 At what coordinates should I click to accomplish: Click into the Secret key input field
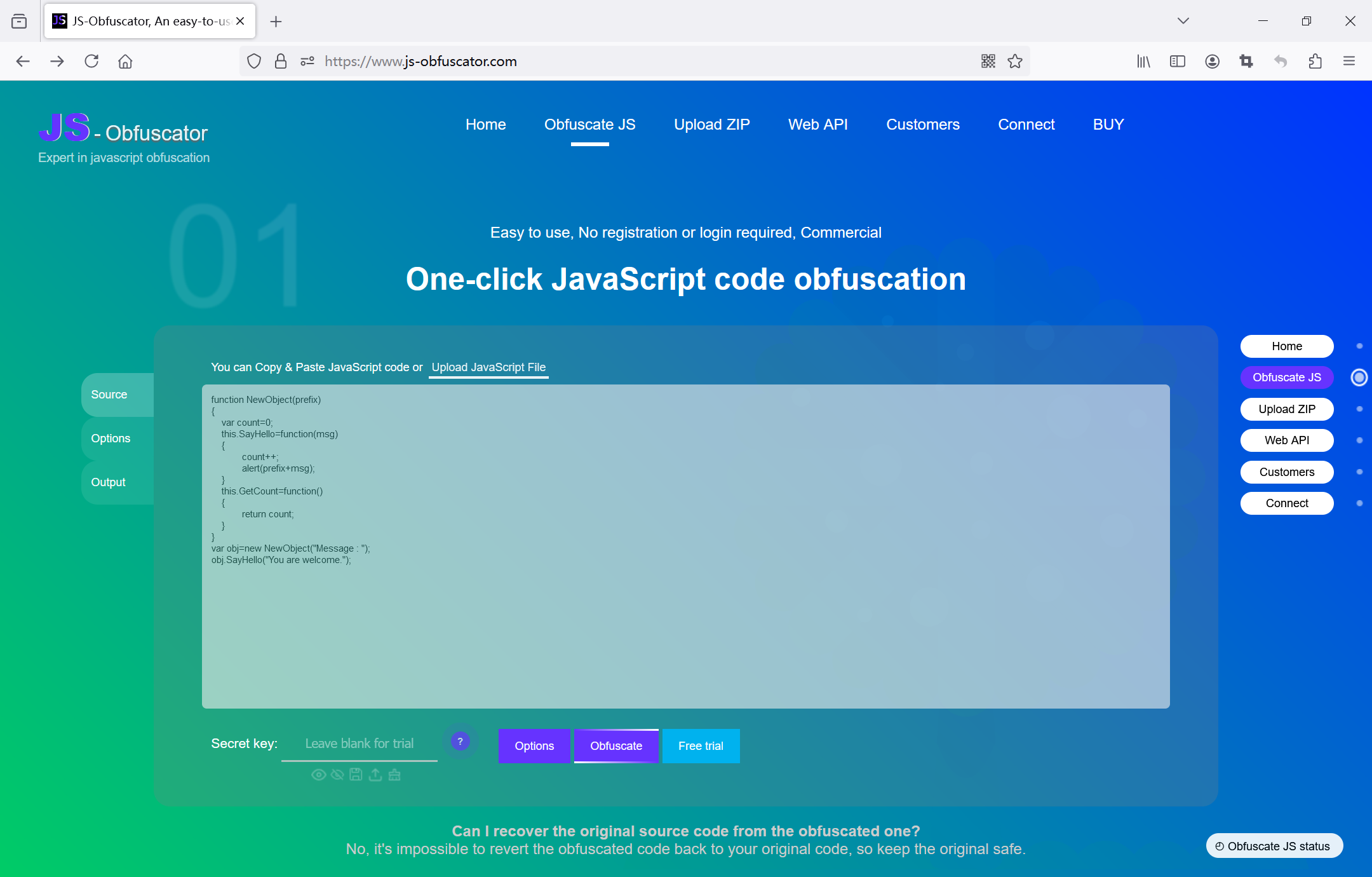[x=360, y=744]
